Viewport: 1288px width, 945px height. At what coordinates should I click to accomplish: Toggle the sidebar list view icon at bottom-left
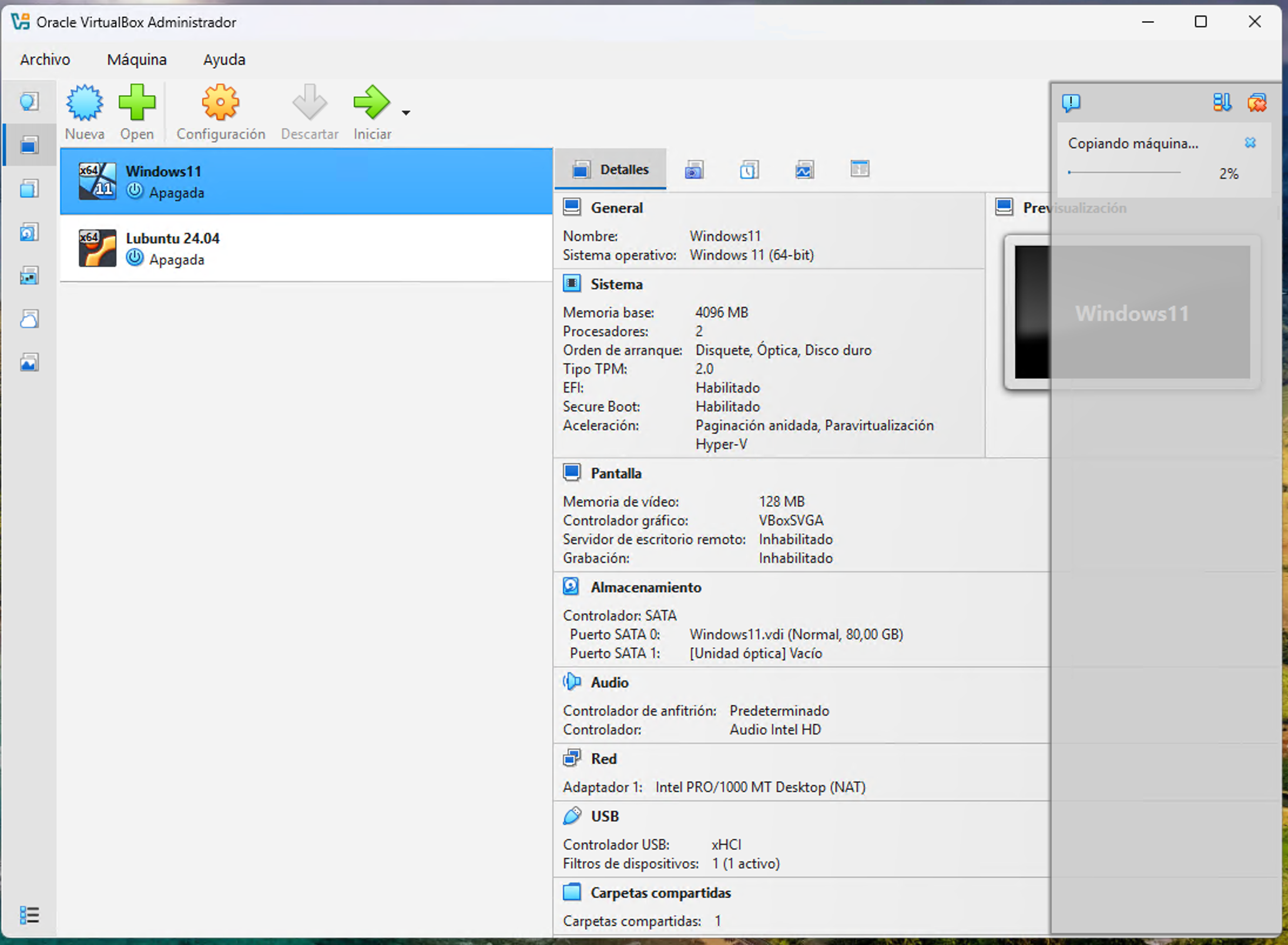click(x=29, y=914)
